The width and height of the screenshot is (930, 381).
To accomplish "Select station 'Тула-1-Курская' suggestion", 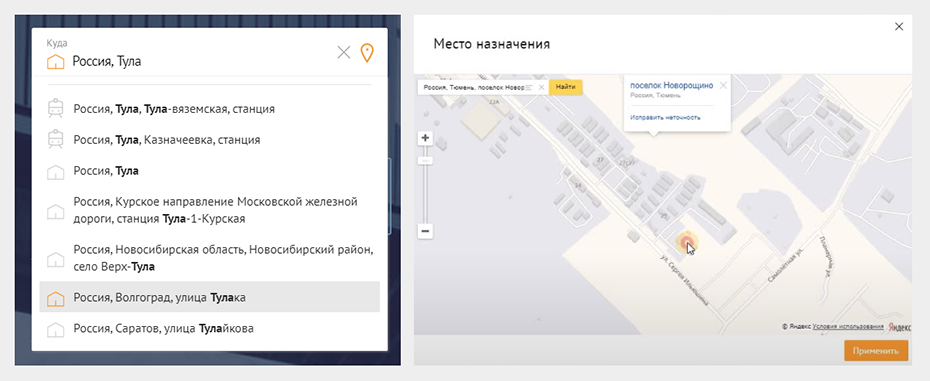I will tap(209, 210).
